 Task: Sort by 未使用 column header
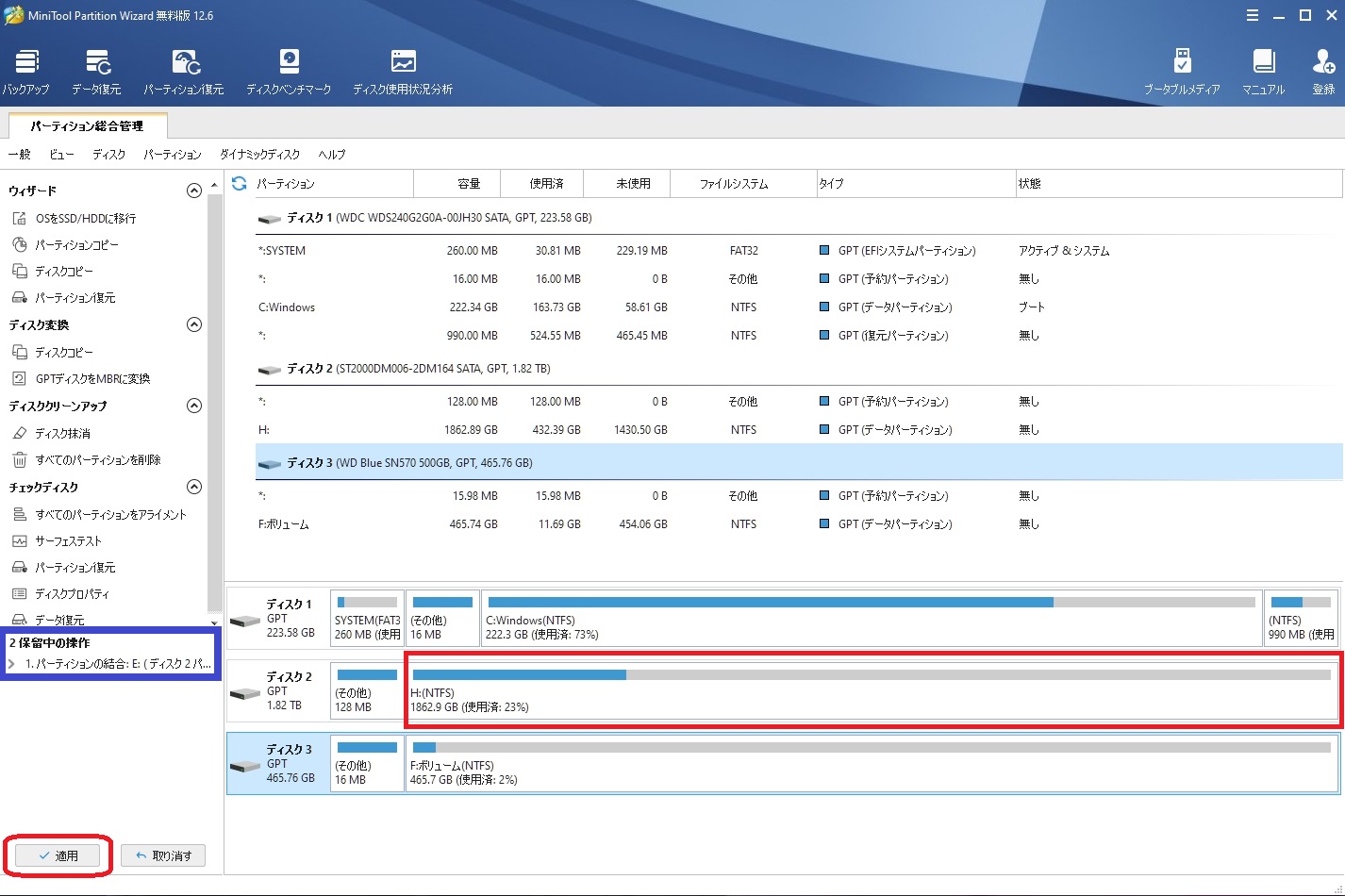click(627, 184)
